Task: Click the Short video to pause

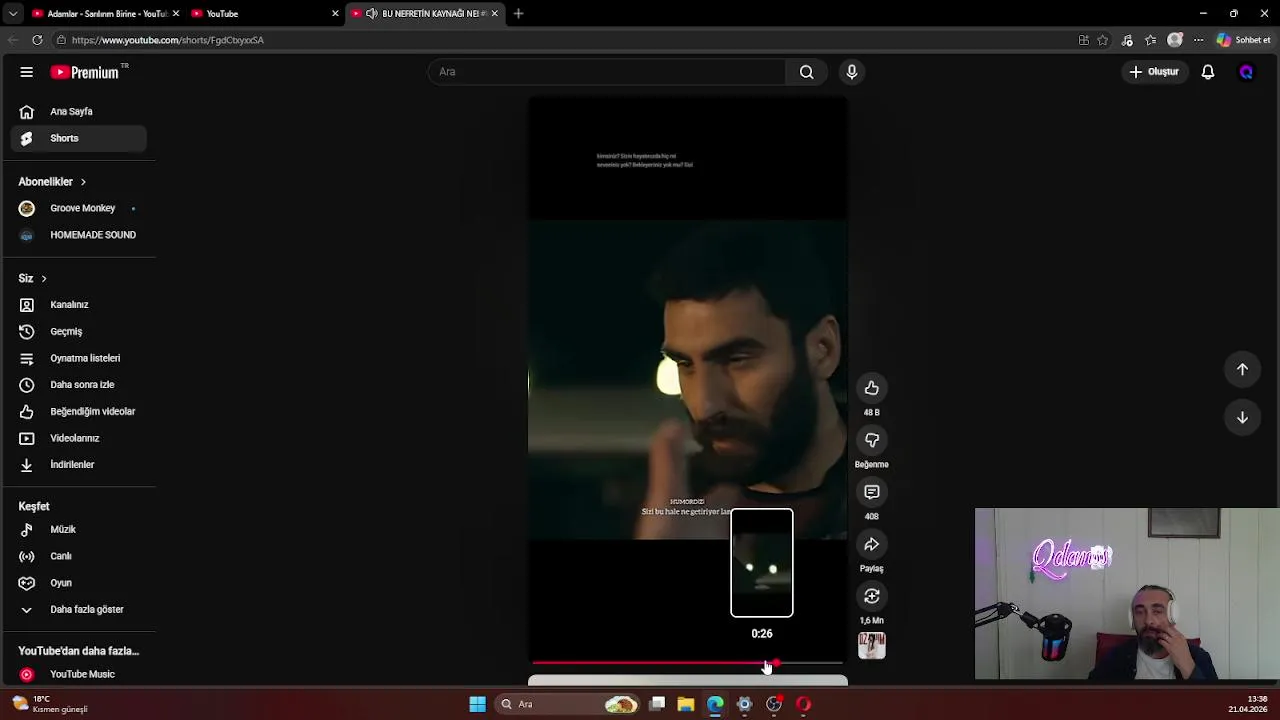Action: [x=688, y=380]
